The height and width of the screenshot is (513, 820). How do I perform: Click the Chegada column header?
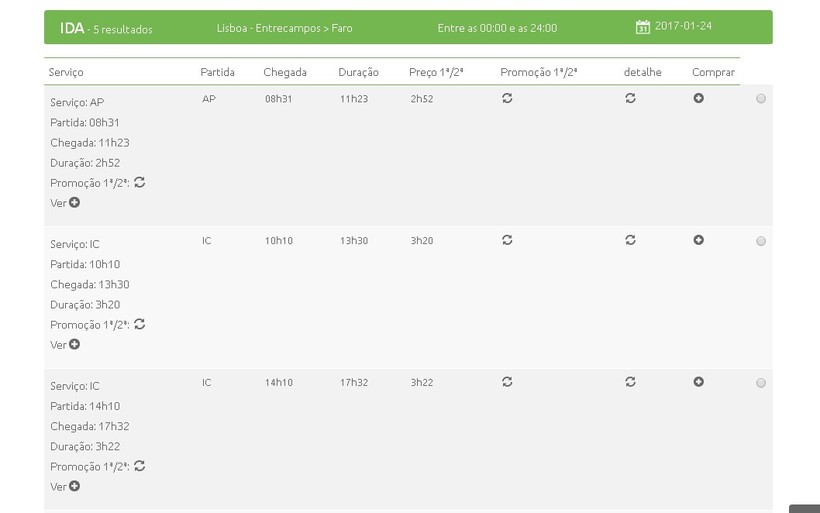click(284, 72)
